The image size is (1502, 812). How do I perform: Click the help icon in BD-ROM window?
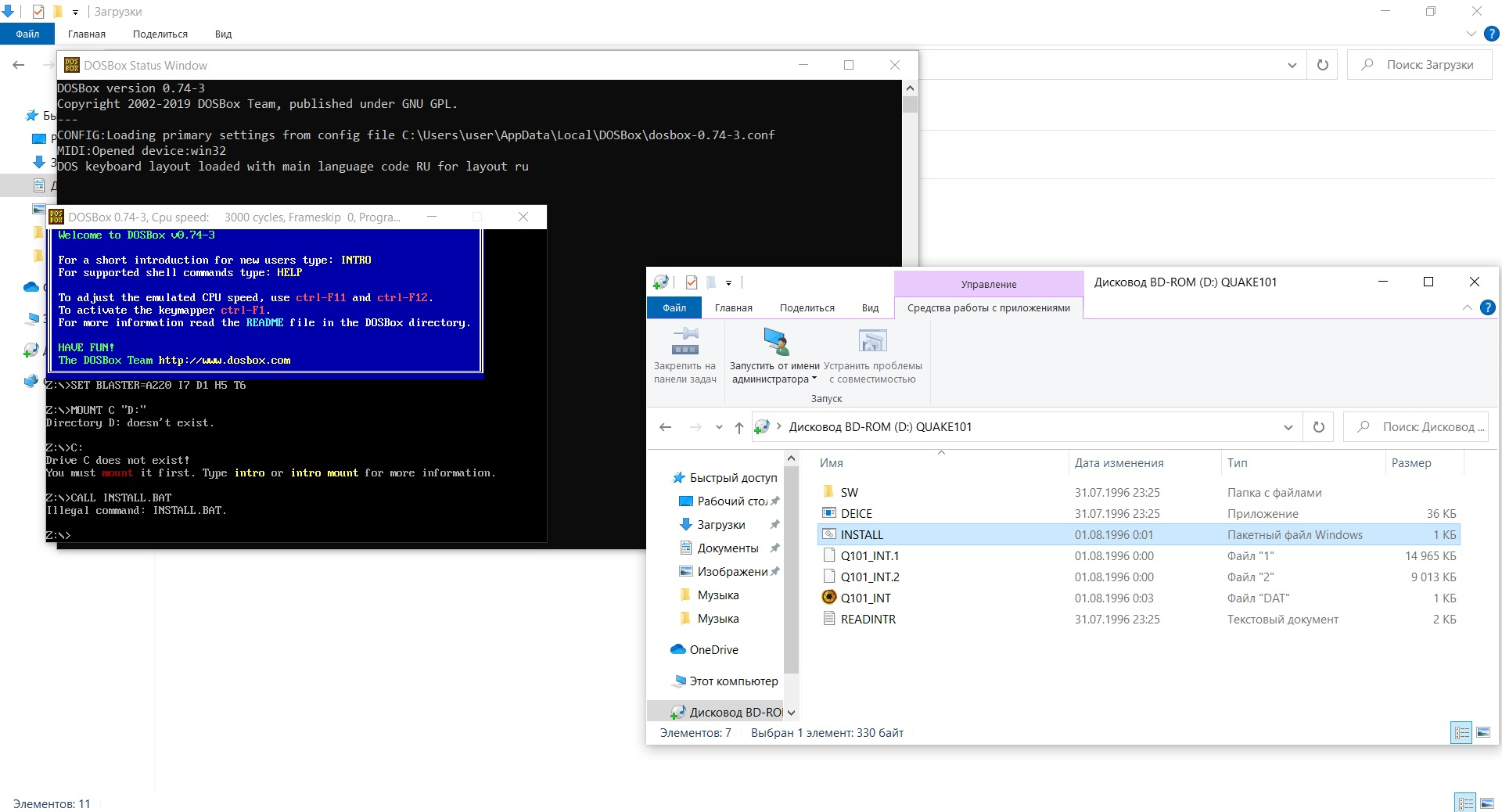pos(1487,308)
